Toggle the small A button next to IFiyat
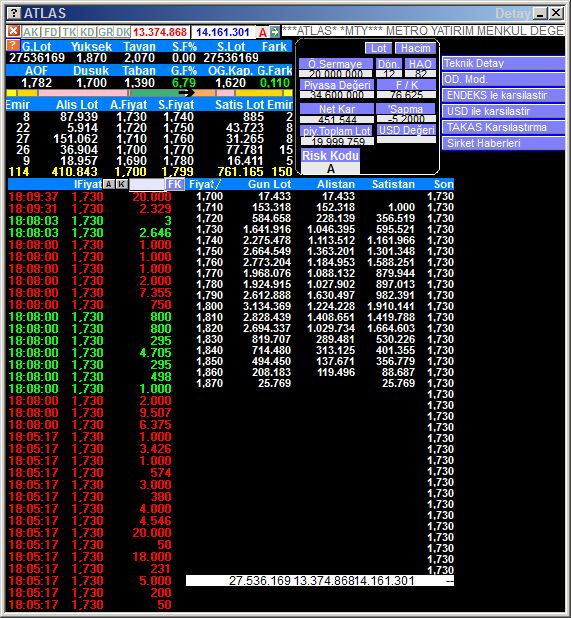Image resolution: width=571 pixels, height=618 pixels. click(x=109, y=184)
